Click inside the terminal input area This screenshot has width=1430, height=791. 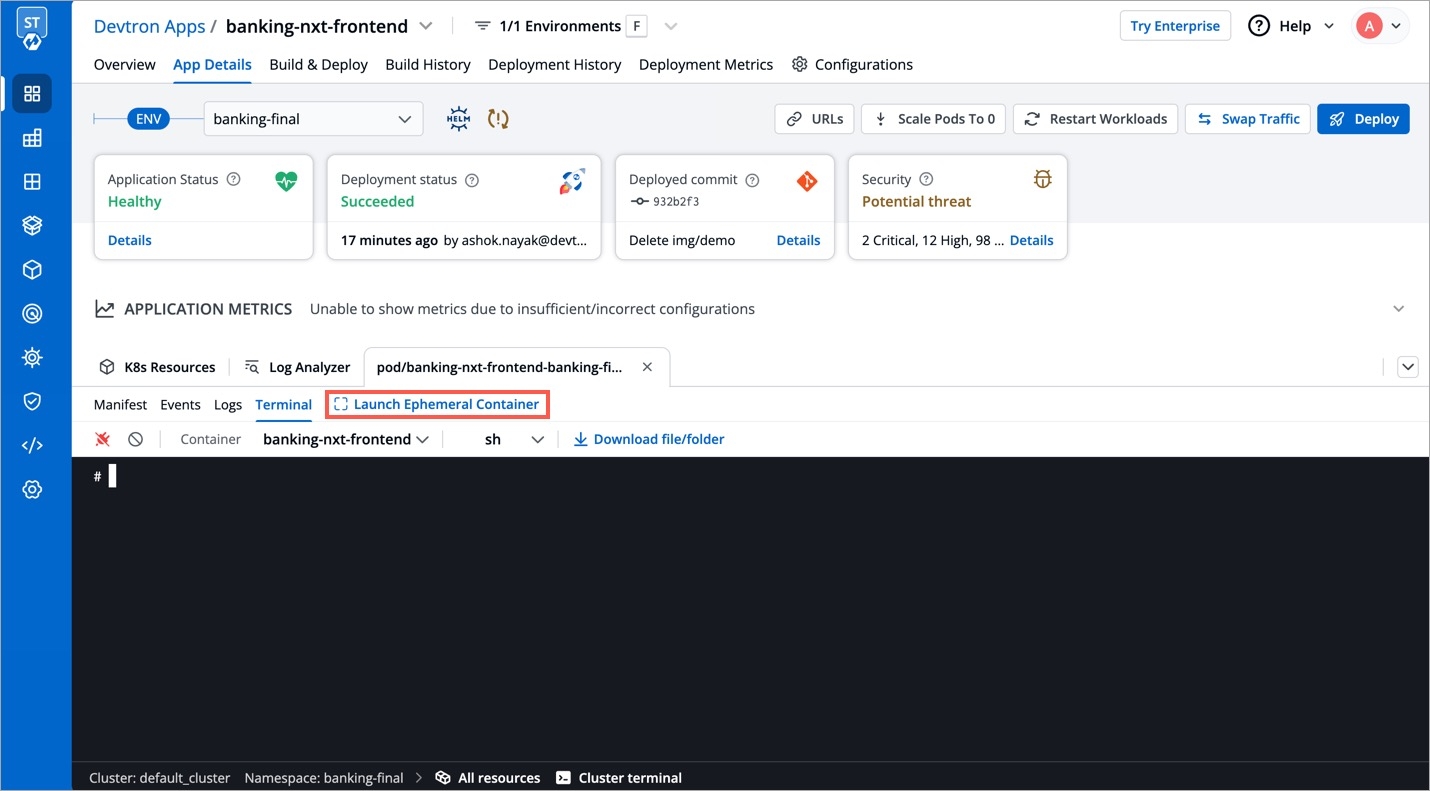[x=700, y=600]
